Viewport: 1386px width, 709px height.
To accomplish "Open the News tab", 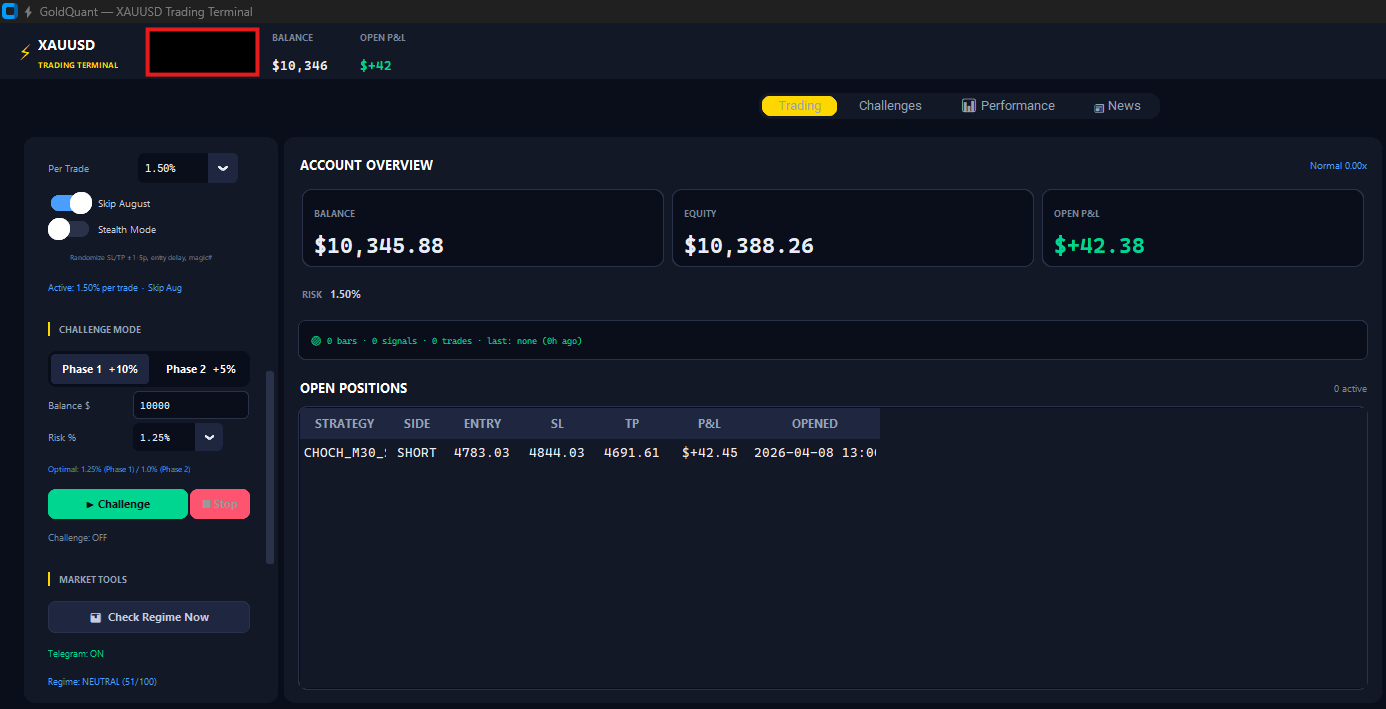I will (1117, 105).
